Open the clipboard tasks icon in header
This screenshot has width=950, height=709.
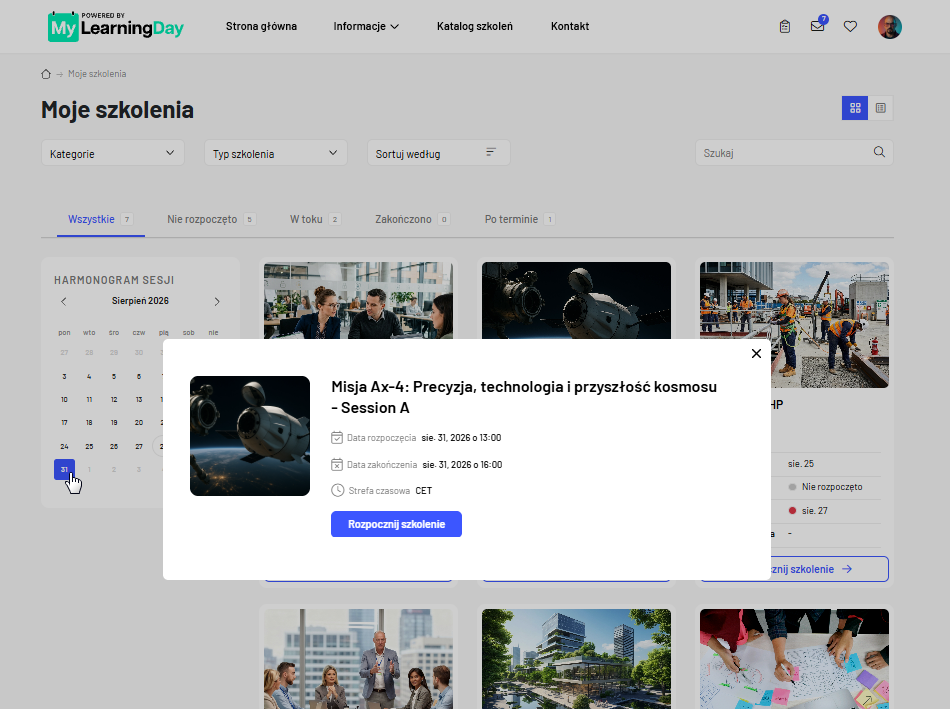tap(785, 27)
